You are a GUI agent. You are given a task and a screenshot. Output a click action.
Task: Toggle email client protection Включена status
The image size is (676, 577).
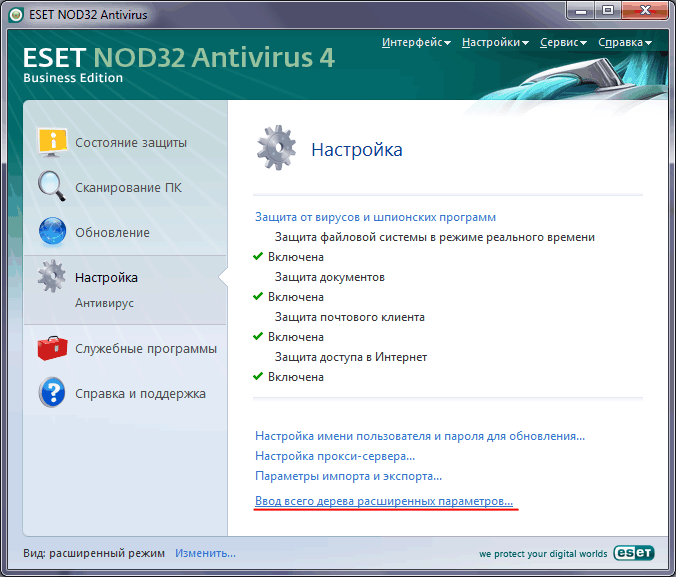(296, 337)
